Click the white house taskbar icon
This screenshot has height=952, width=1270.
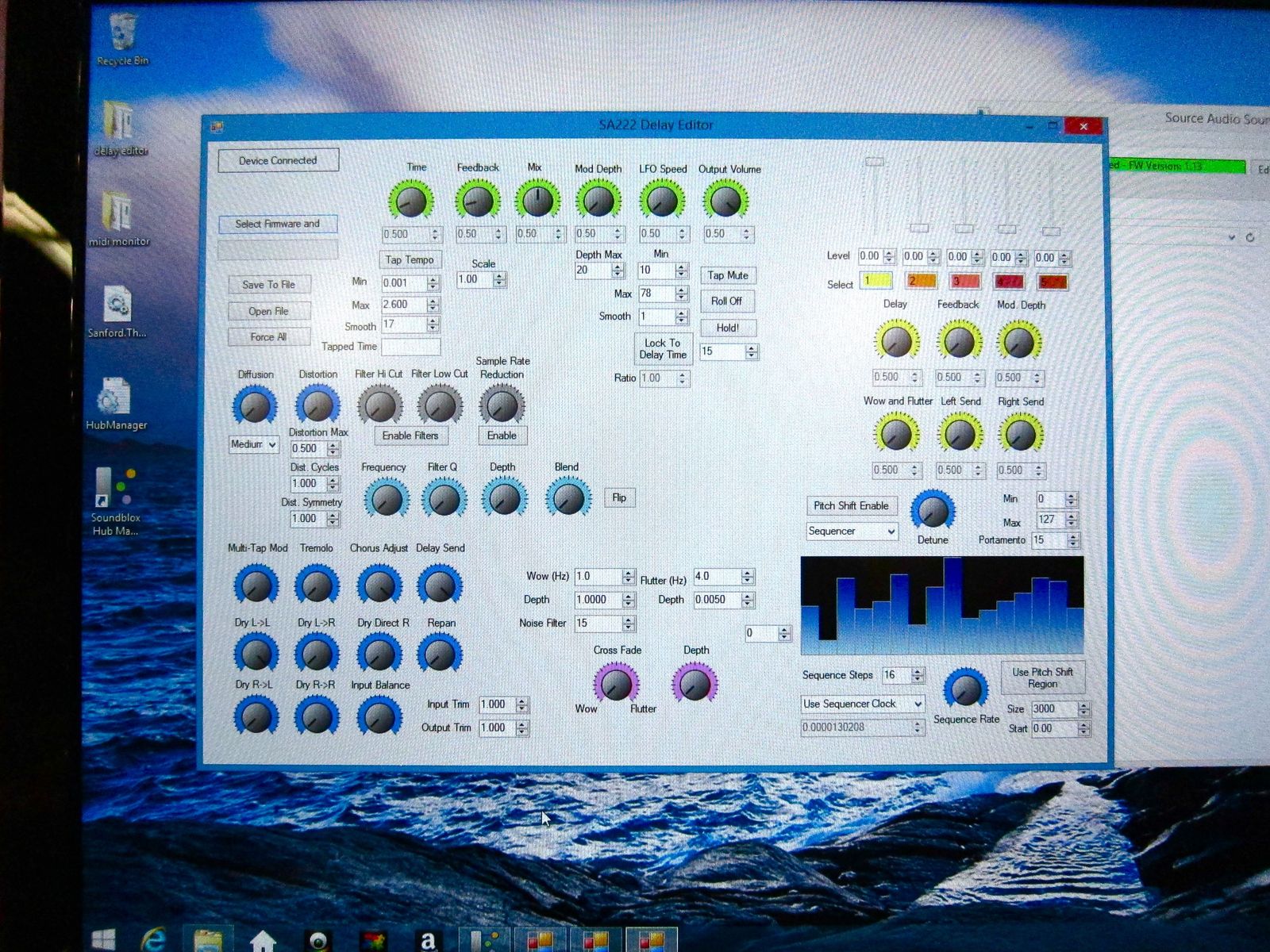coord(263,941)
